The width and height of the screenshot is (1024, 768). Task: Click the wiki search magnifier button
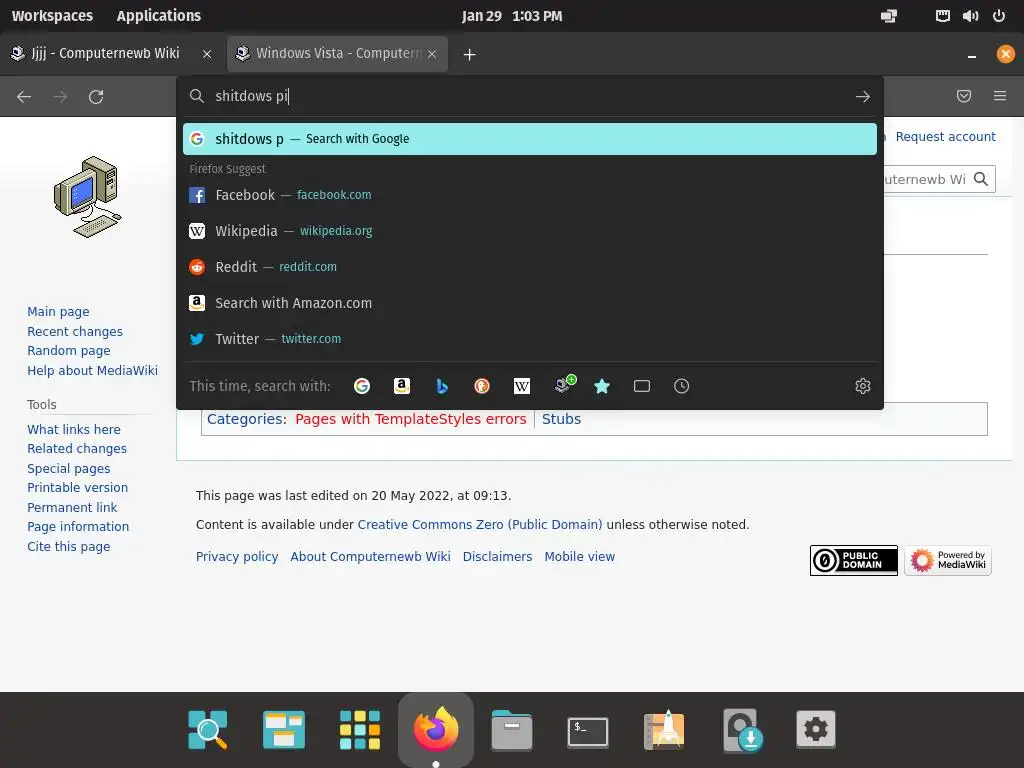[981, 179]
